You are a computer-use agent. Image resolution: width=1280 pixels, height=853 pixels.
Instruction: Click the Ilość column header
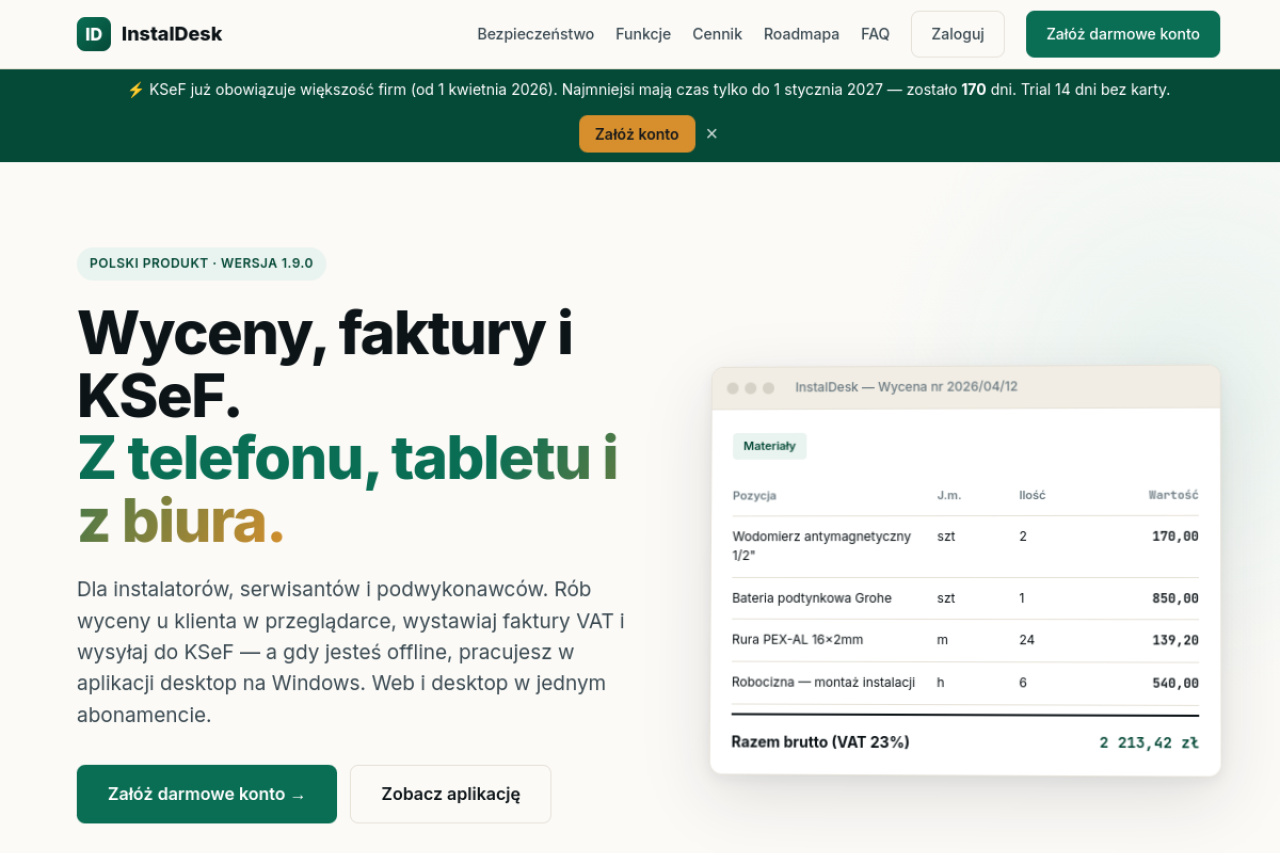(1032, 495)
